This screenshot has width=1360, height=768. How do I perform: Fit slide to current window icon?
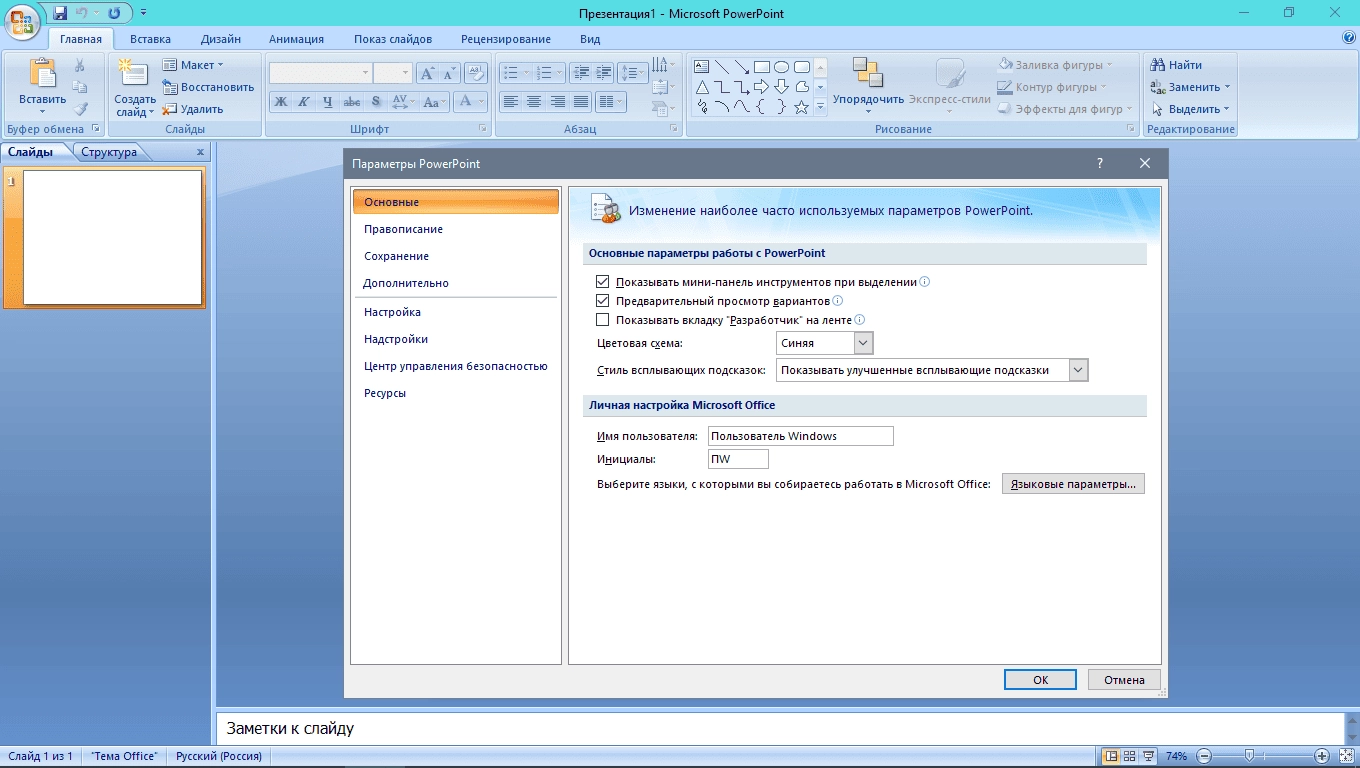tap(1346, 756)
